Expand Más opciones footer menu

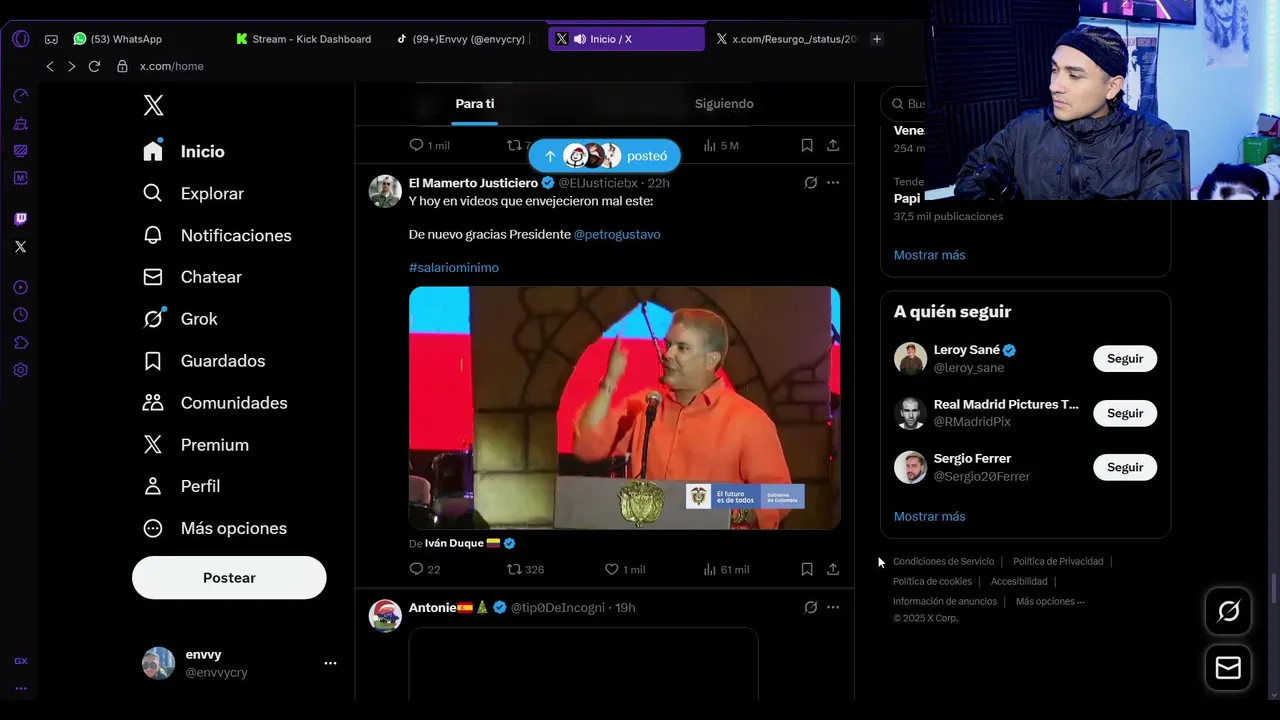(1050, 602)
